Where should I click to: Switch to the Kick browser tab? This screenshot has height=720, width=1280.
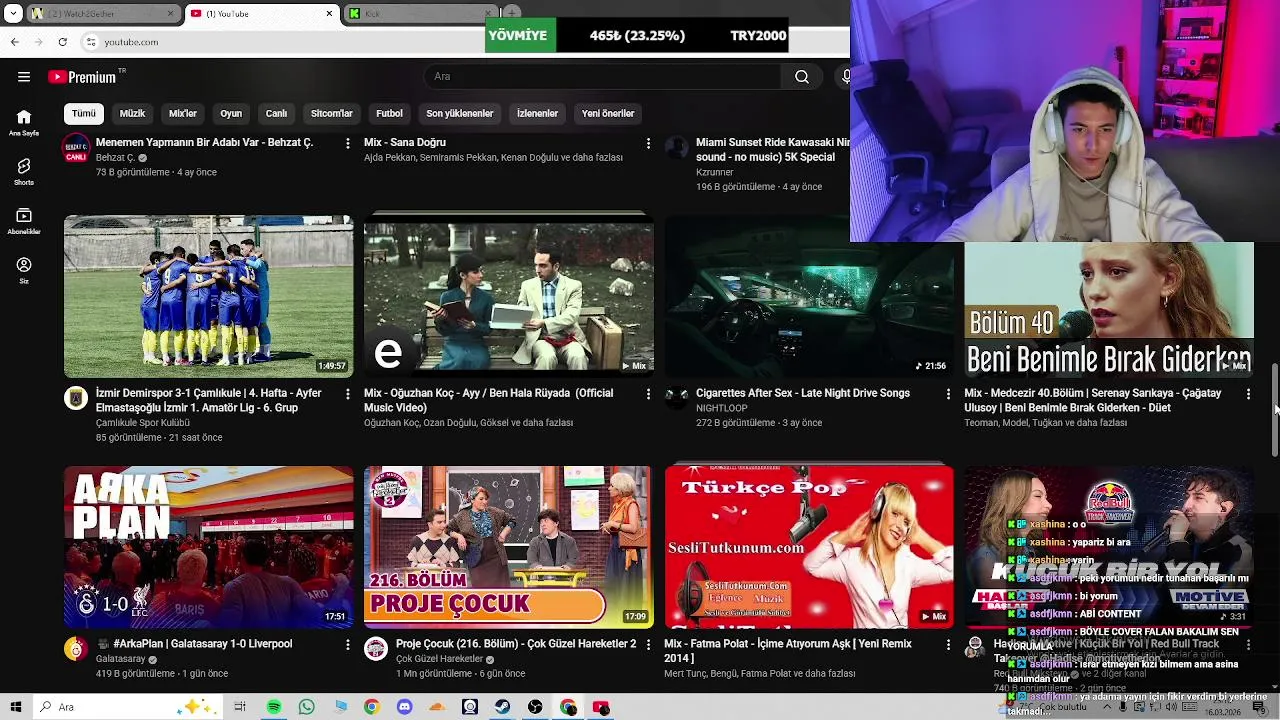(420, 14)
